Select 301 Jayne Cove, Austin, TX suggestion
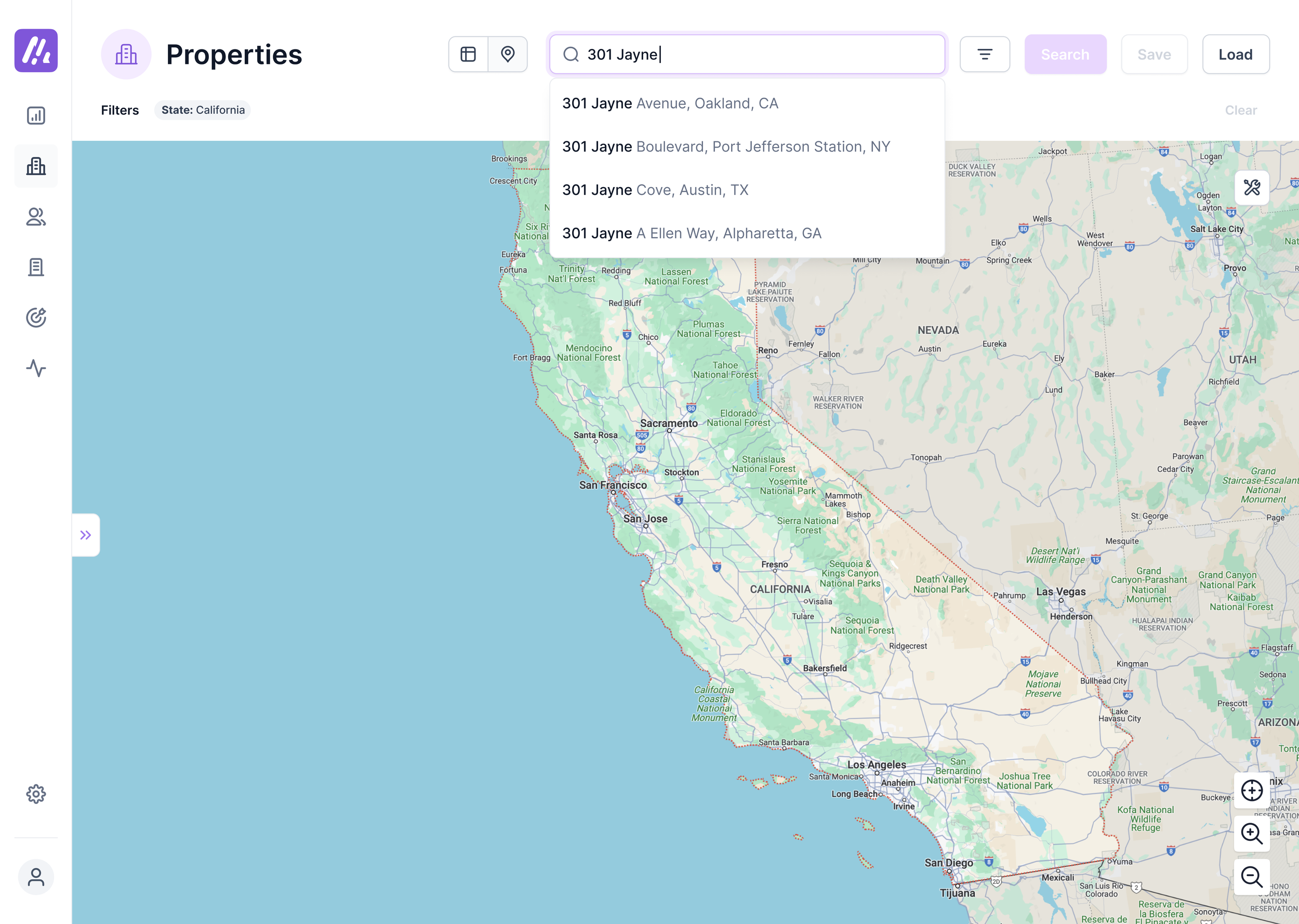Viewport: 1299px width, 924px height. (655, 190)
